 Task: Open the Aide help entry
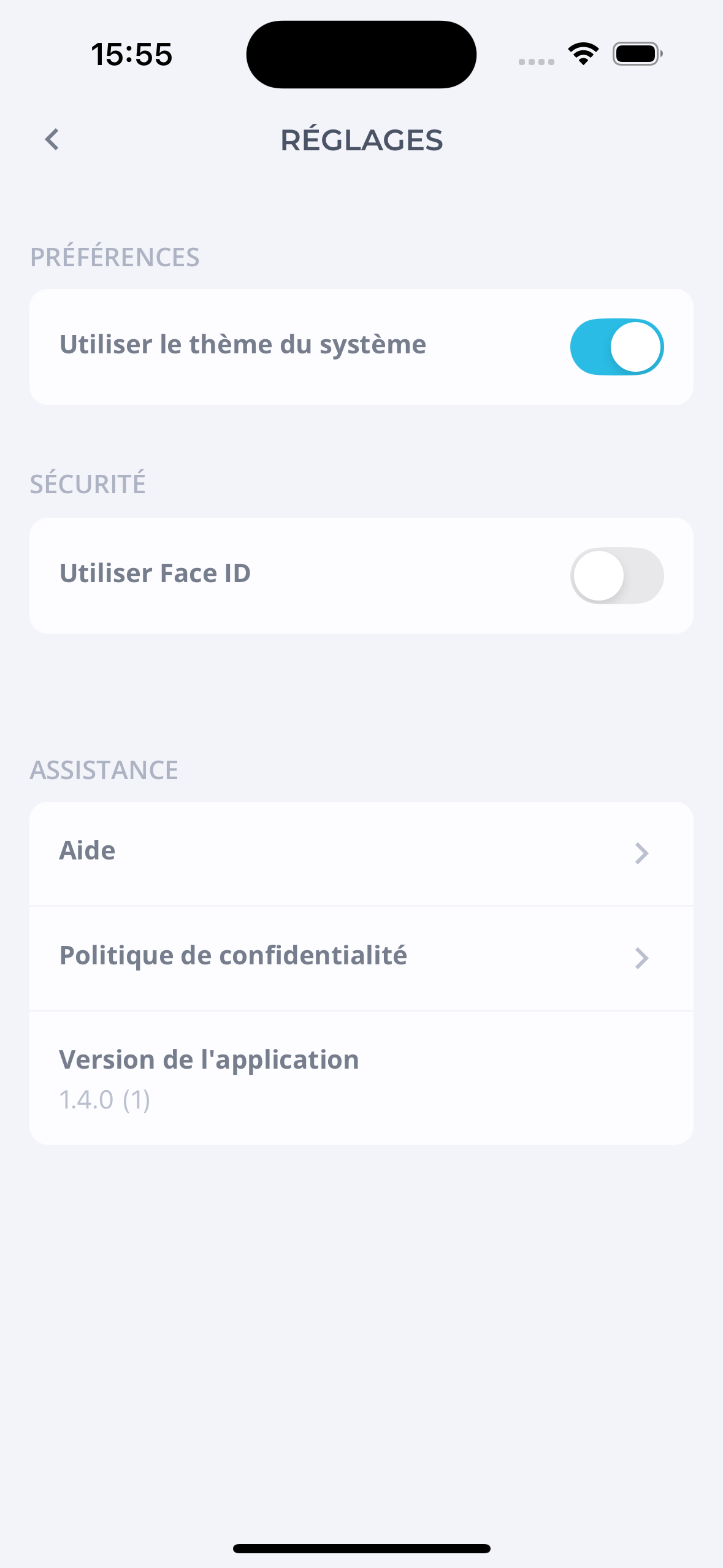88,851
